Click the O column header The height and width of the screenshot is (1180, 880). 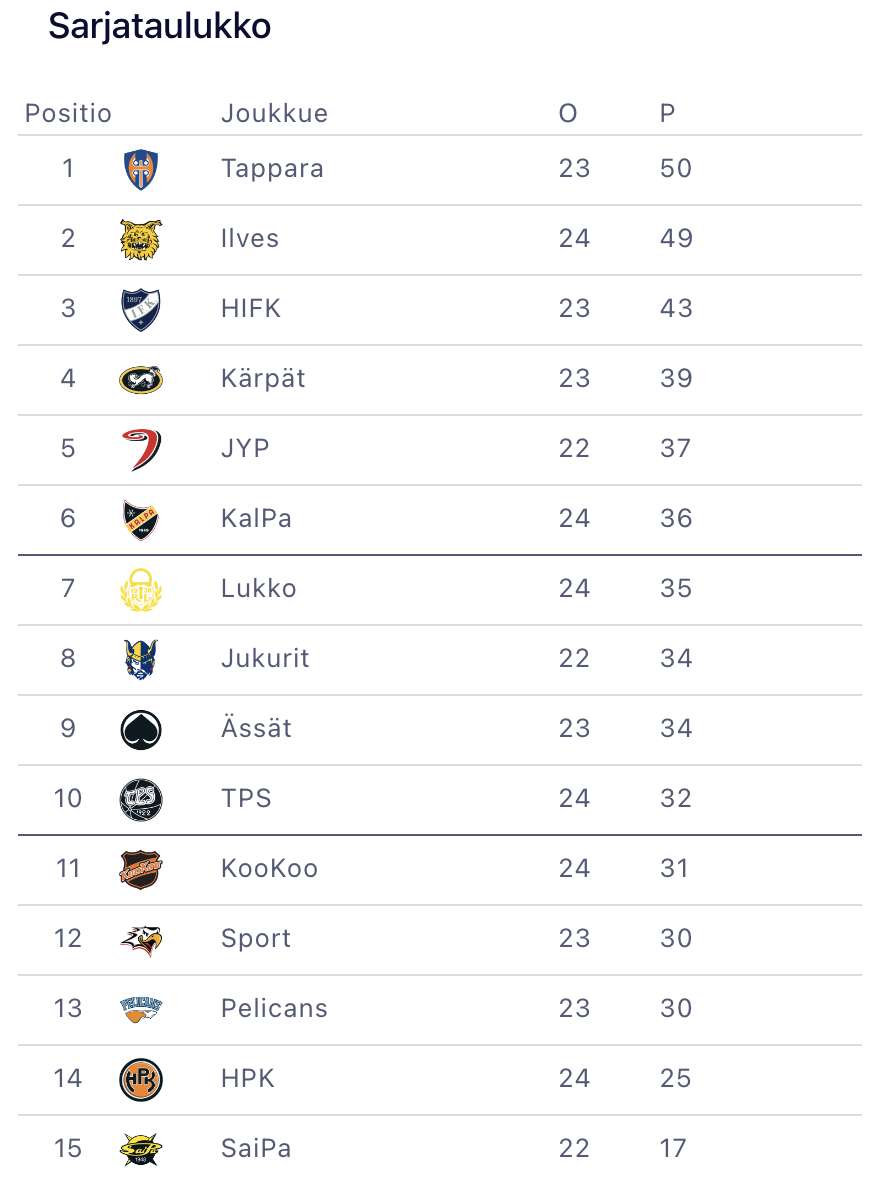click(x=568, y=113)
